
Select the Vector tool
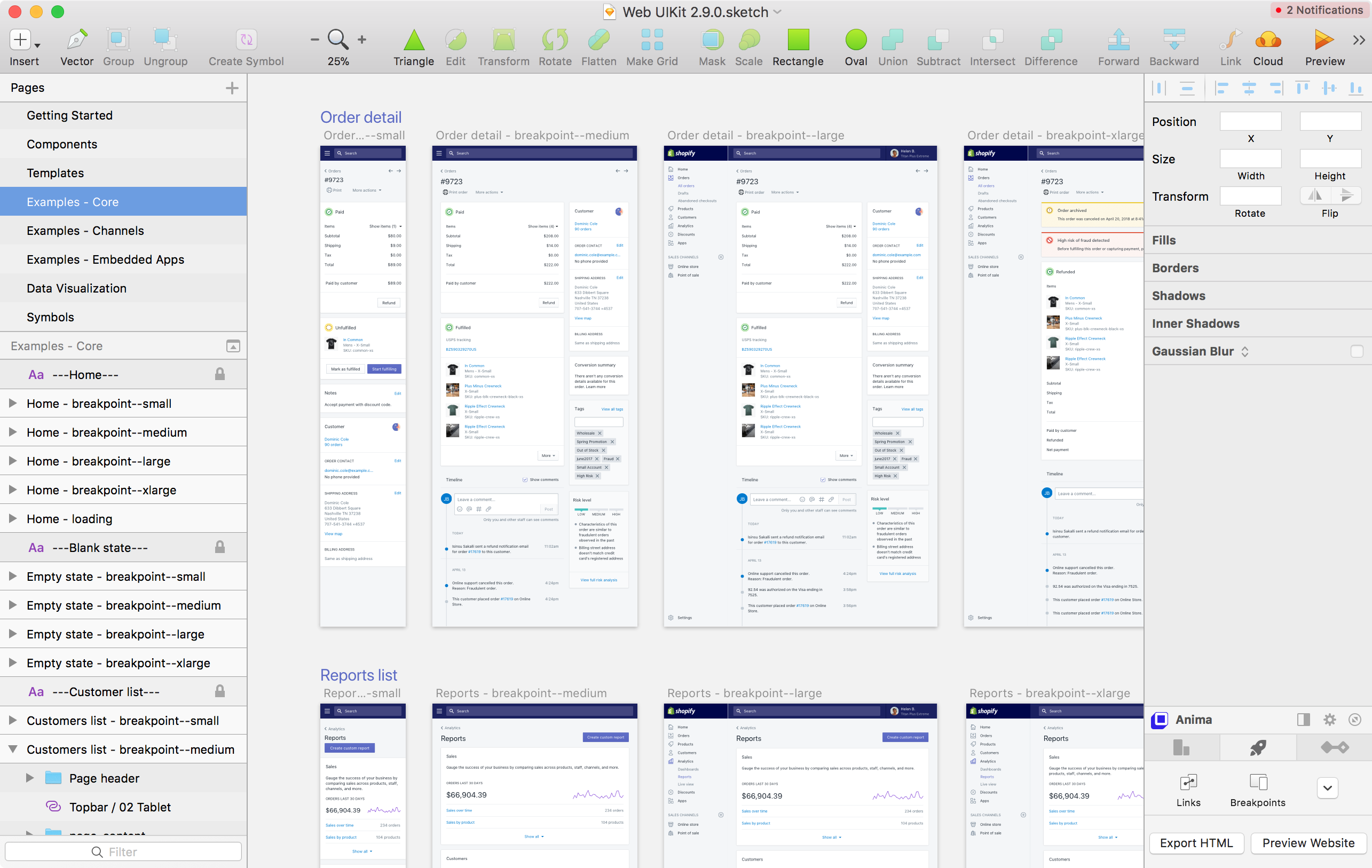77,47
